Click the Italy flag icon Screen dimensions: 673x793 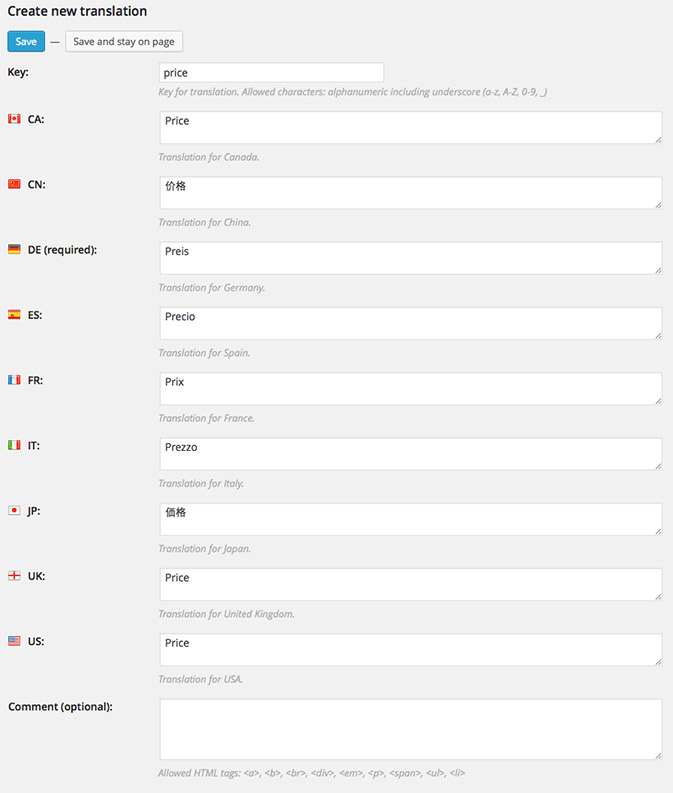[14, 445]
